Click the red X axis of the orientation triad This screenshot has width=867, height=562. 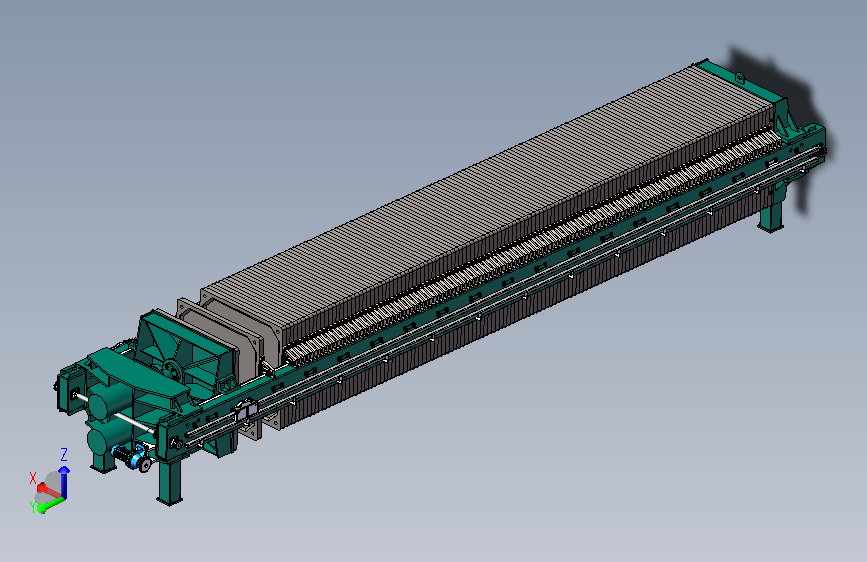point(49,490)
